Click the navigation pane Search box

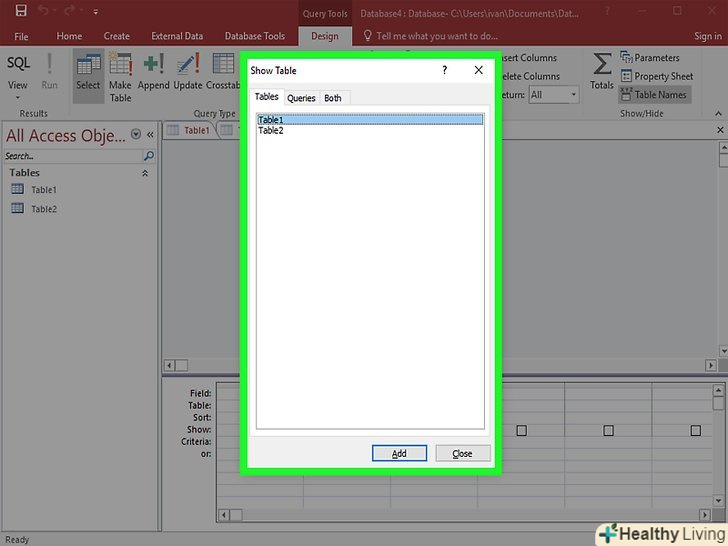72,156
